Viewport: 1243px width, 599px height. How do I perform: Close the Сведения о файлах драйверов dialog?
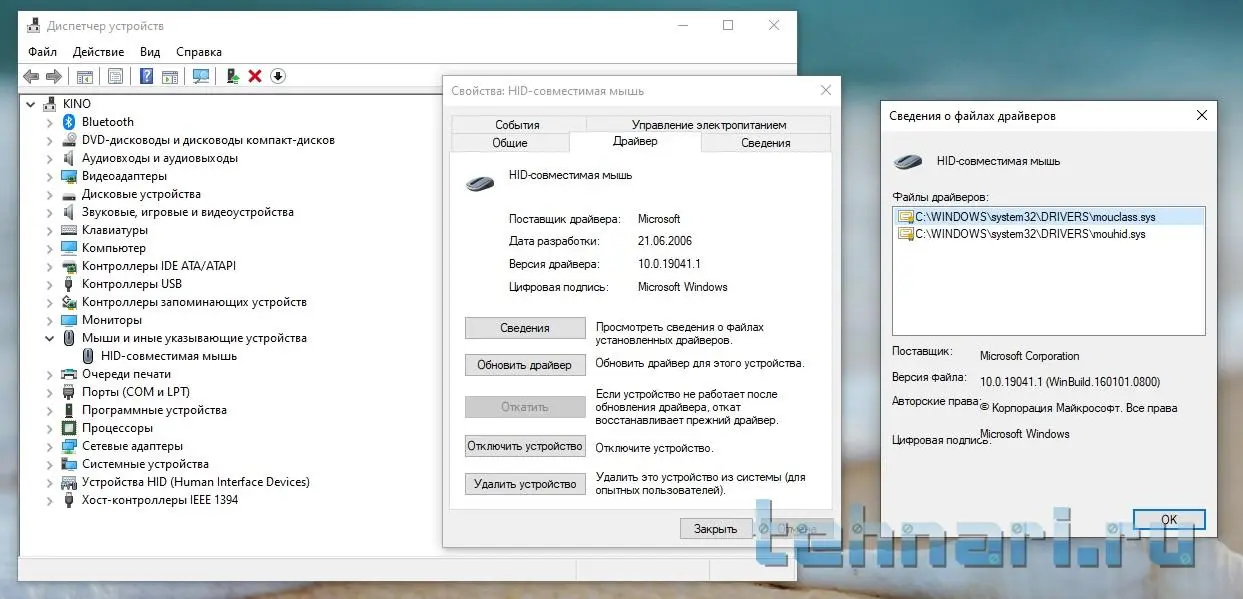click(1201, 116)
